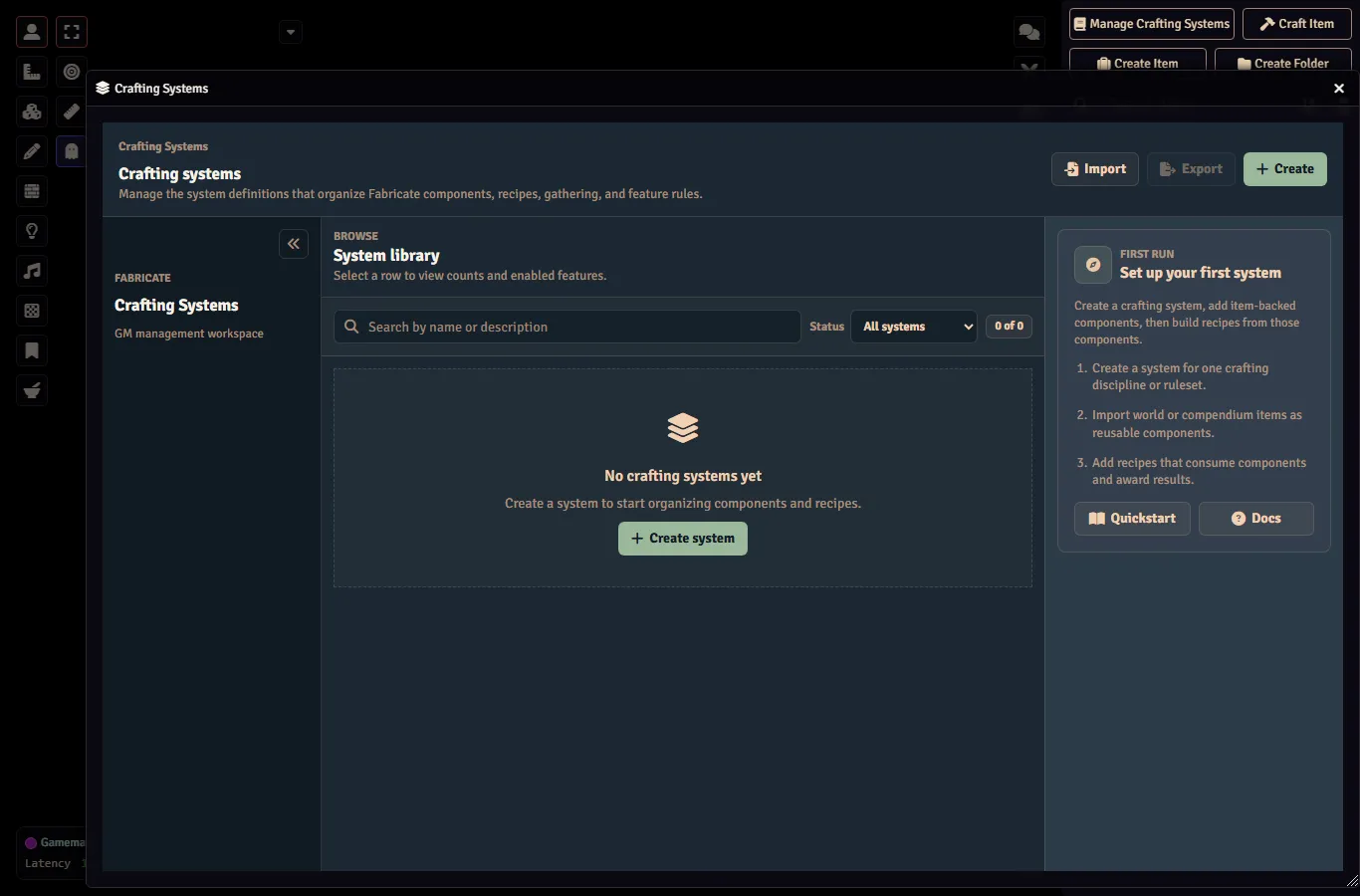
Task: Click the search by name field
Action: click(567, 327)
